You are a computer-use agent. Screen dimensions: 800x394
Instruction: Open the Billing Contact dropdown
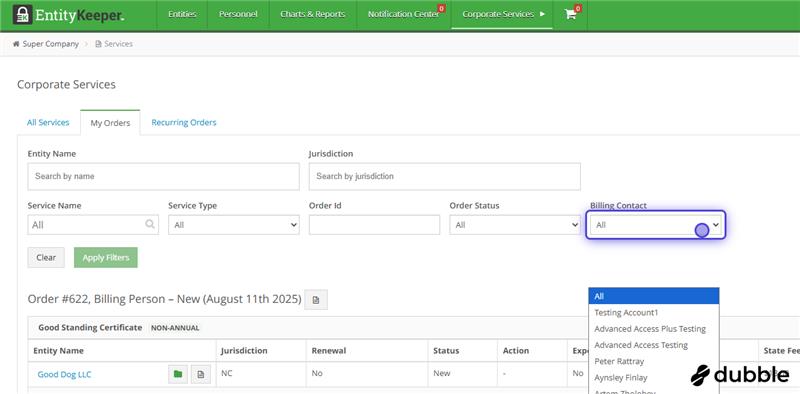(656, 225)
